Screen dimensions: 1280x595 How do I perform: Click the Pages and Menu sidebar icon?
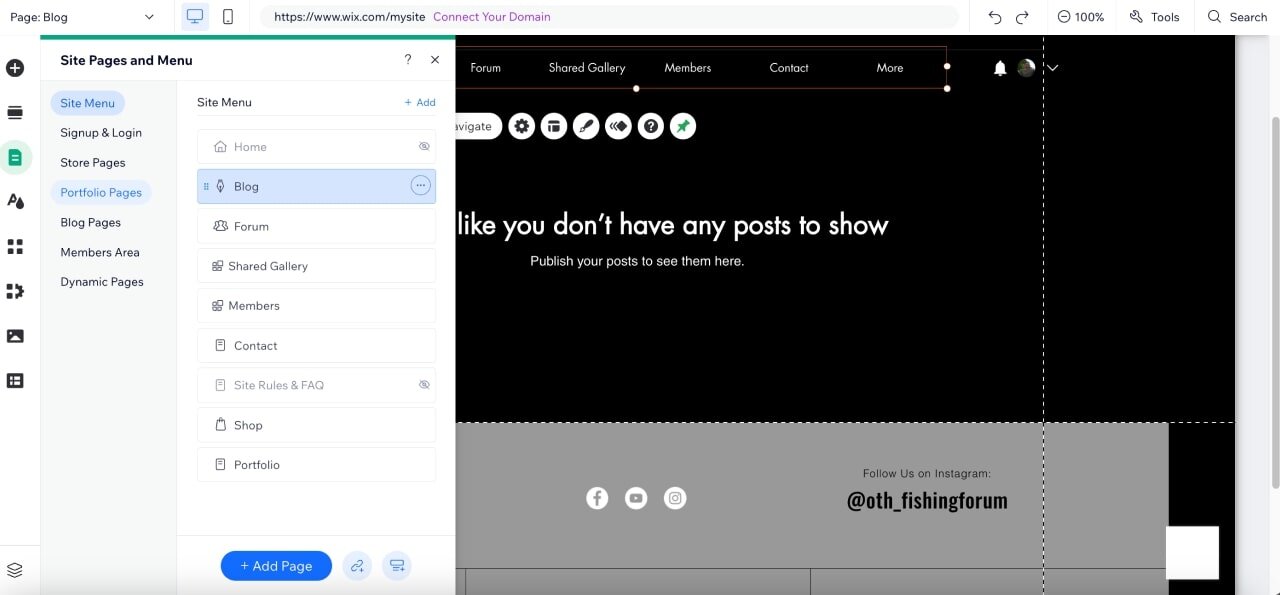[15, 157]
